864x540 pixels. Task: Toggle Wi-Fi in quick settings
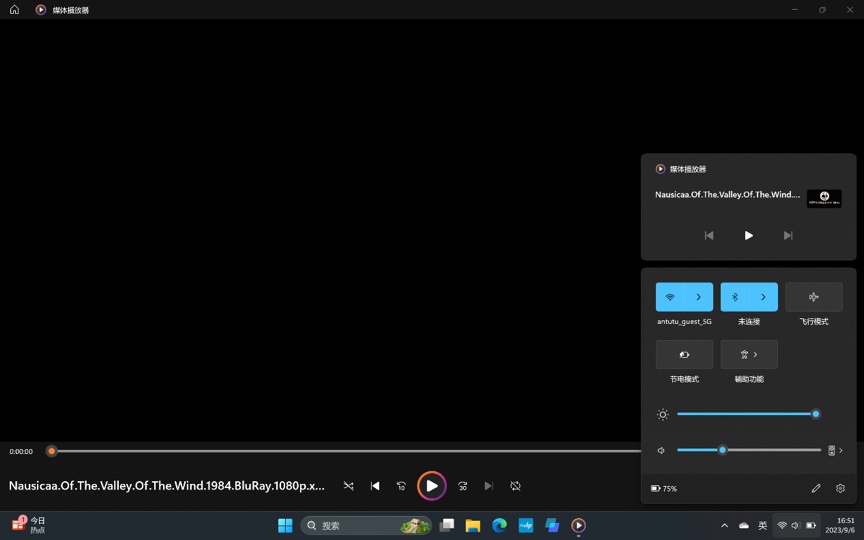[x=670, y=297]
